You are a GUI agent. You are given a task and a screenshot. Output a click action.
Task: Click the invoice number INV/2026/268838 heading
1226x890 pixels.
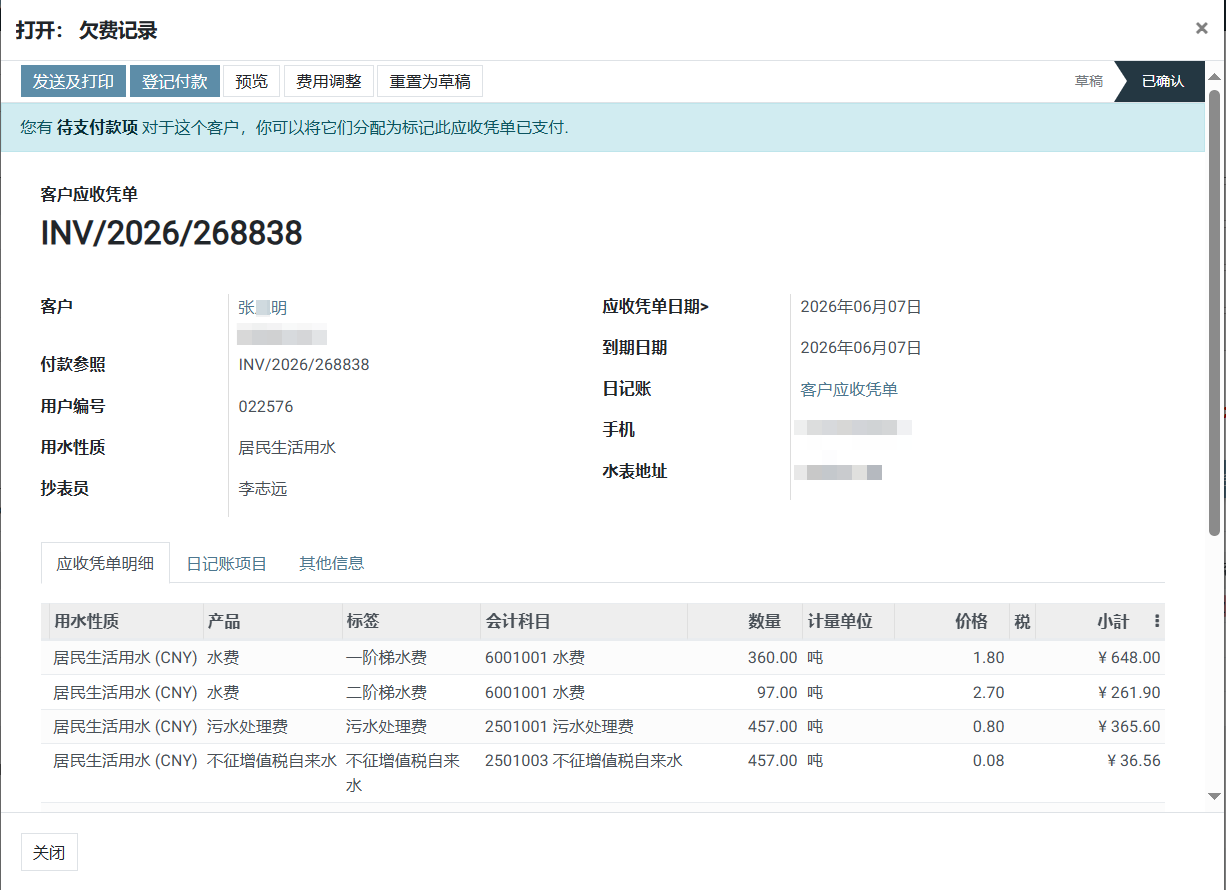[171, 233]
